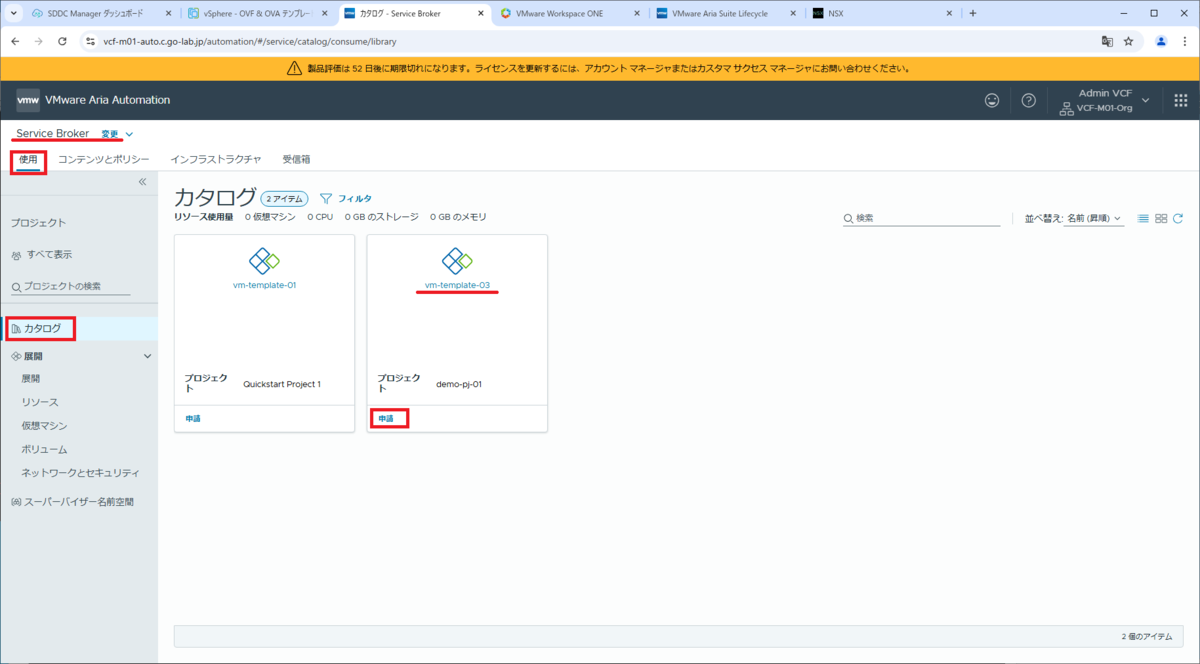The height and width of the screenshot is (664, 1200).
Task: Select the コンテンツとポリシー tab
Action: click(x=103, y=159)
